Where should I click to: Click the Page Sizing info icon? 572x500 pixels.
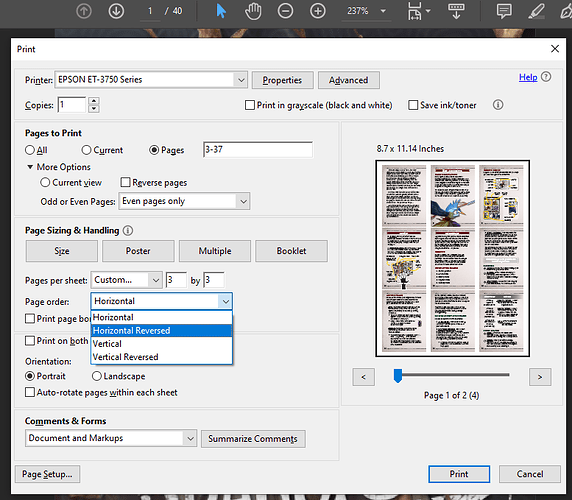tap(128, 230)
